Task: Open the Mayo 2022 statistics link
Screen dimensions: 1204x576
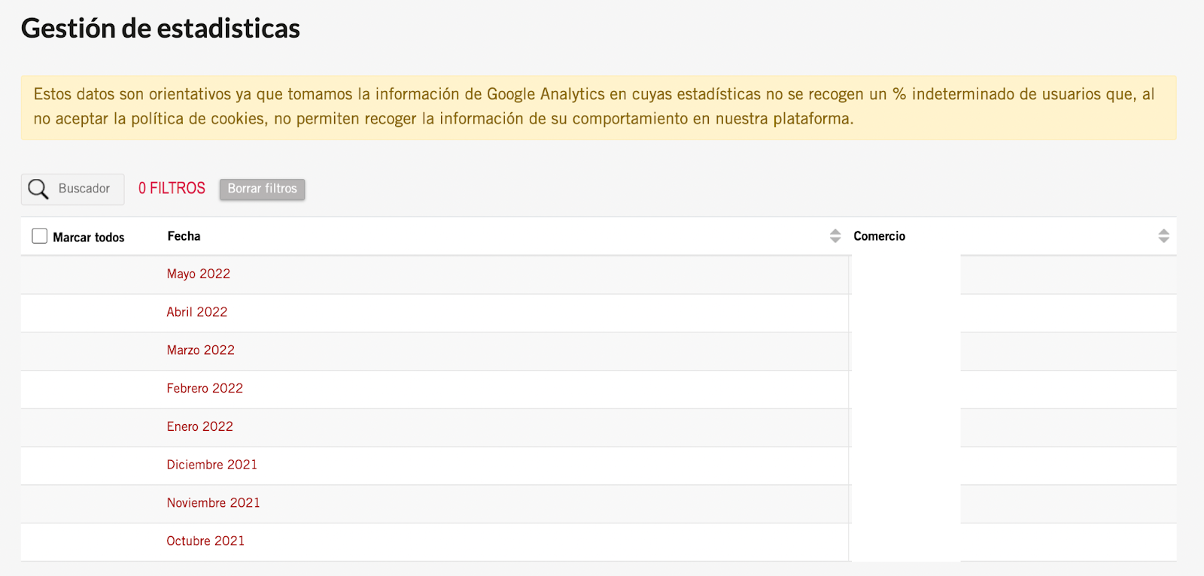Action: pyautogui.click(x=198, y=274)
